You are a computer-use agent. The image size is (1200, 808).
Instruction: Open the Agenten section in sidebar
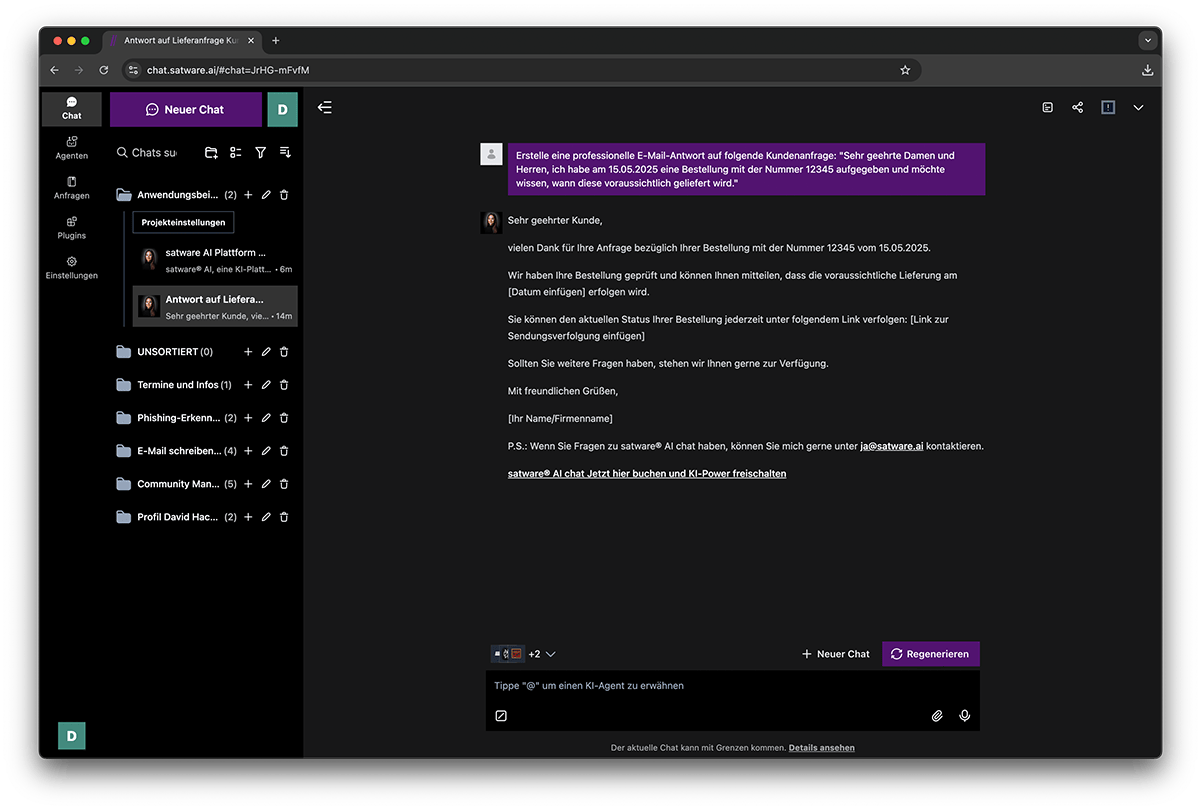72,148
